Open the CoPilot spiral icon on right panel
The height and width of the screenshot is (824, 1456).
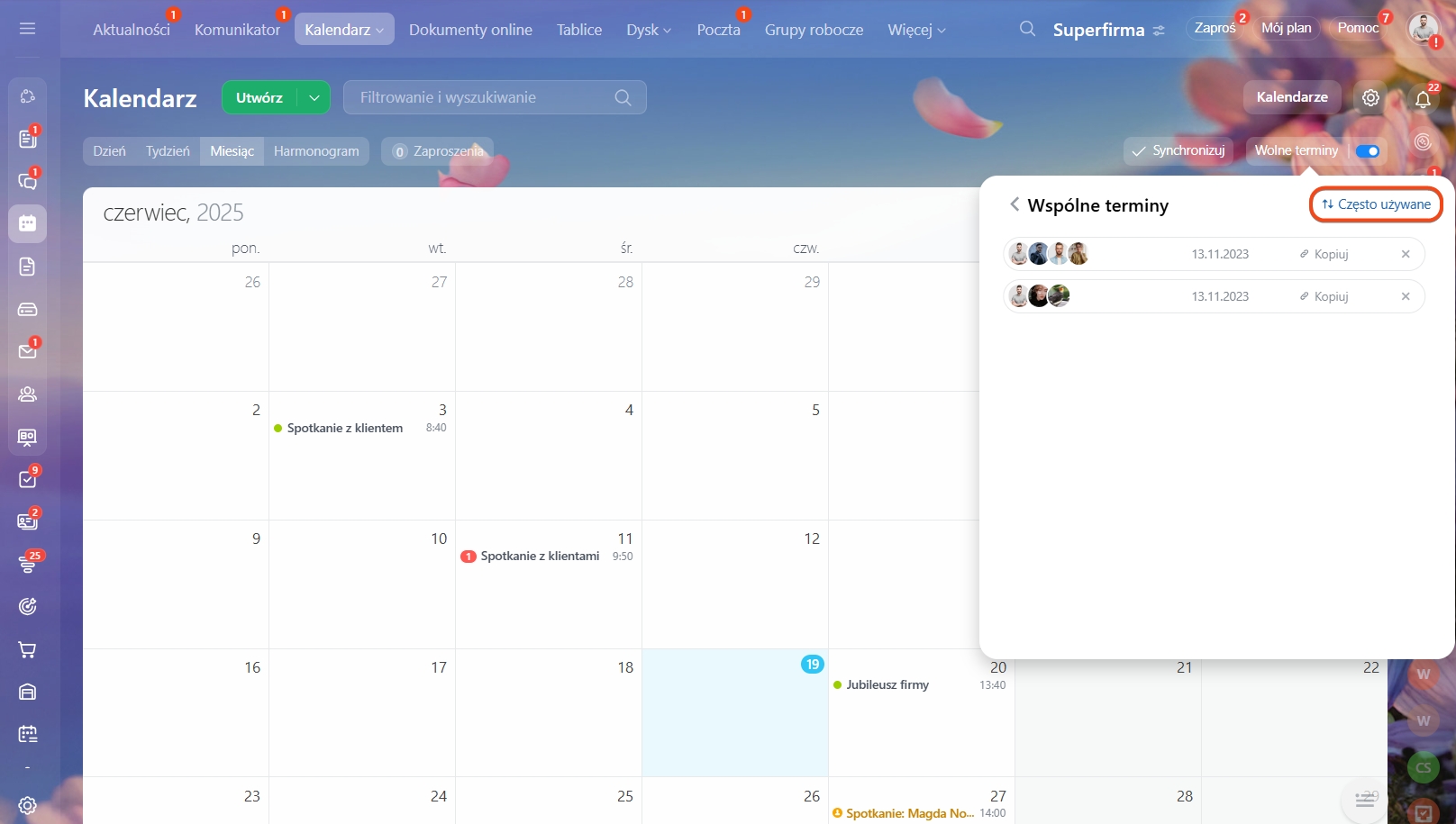tap(1423, 142)
